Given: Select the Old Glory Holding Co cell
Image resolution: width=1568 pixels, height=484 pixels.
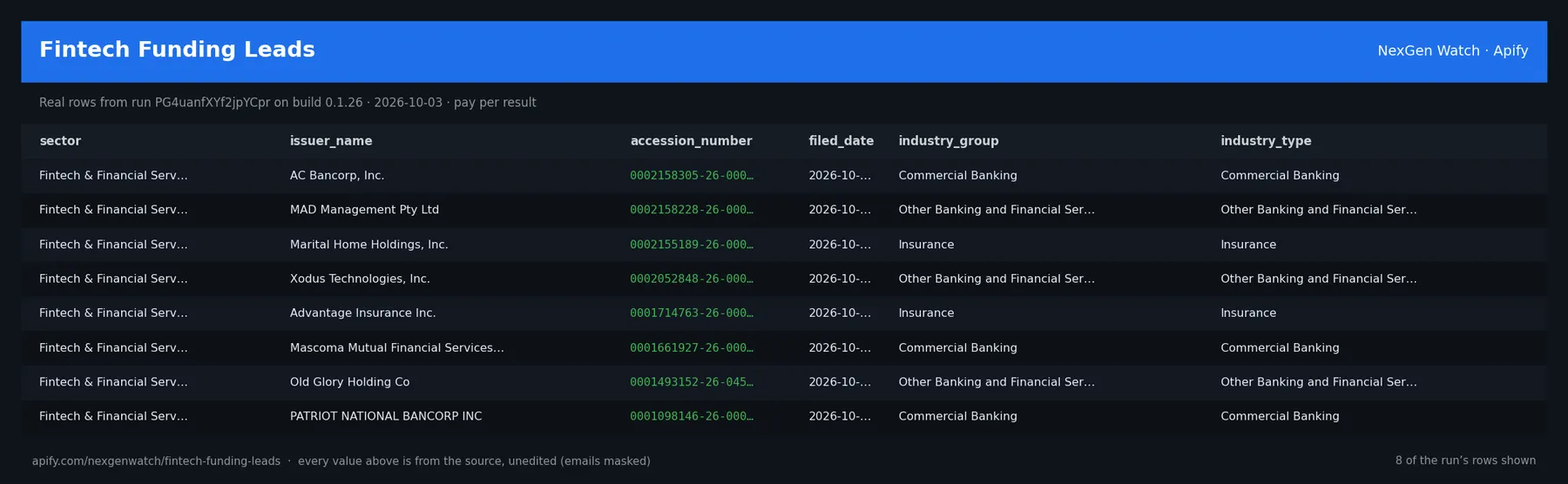Looking at the screenshot, I should coord(349,382).
